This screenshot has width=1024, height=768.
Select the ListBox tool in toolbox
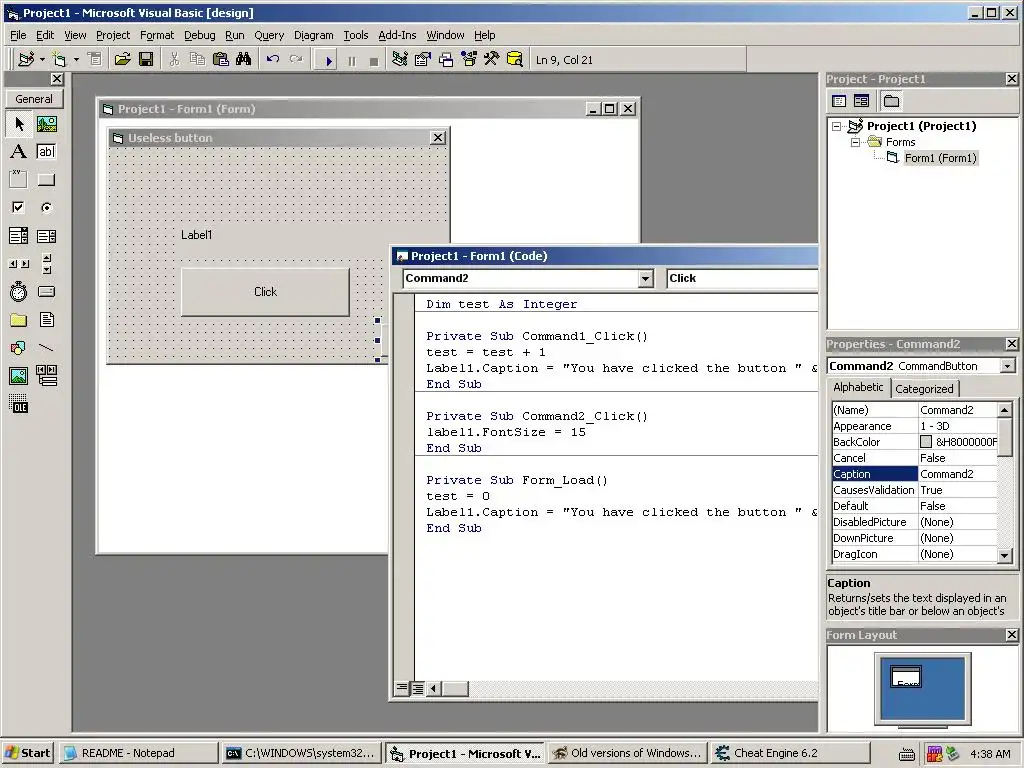46,236
